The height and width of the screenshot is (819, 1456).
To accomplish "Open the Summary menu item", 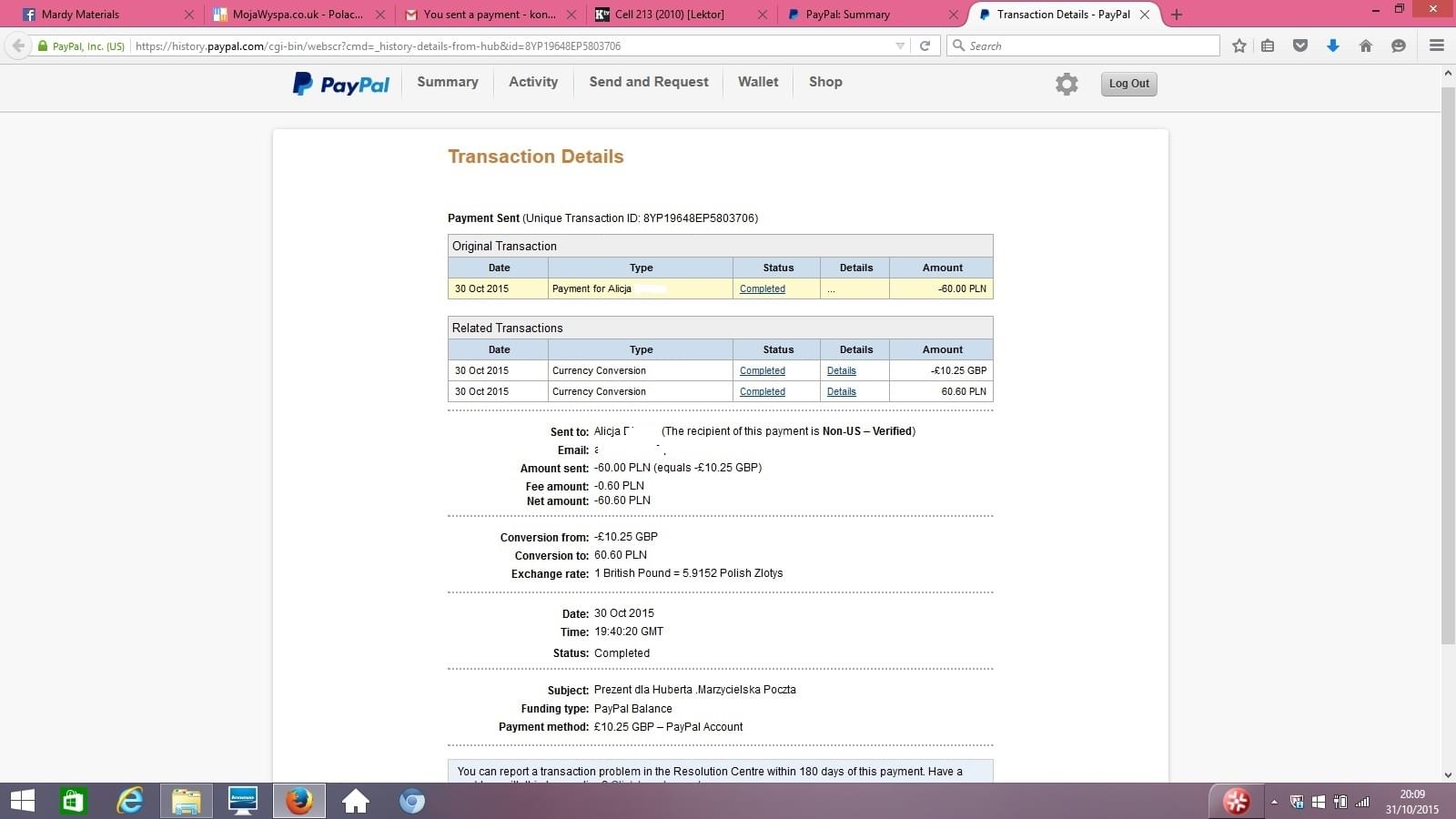I will click(448, 82).
